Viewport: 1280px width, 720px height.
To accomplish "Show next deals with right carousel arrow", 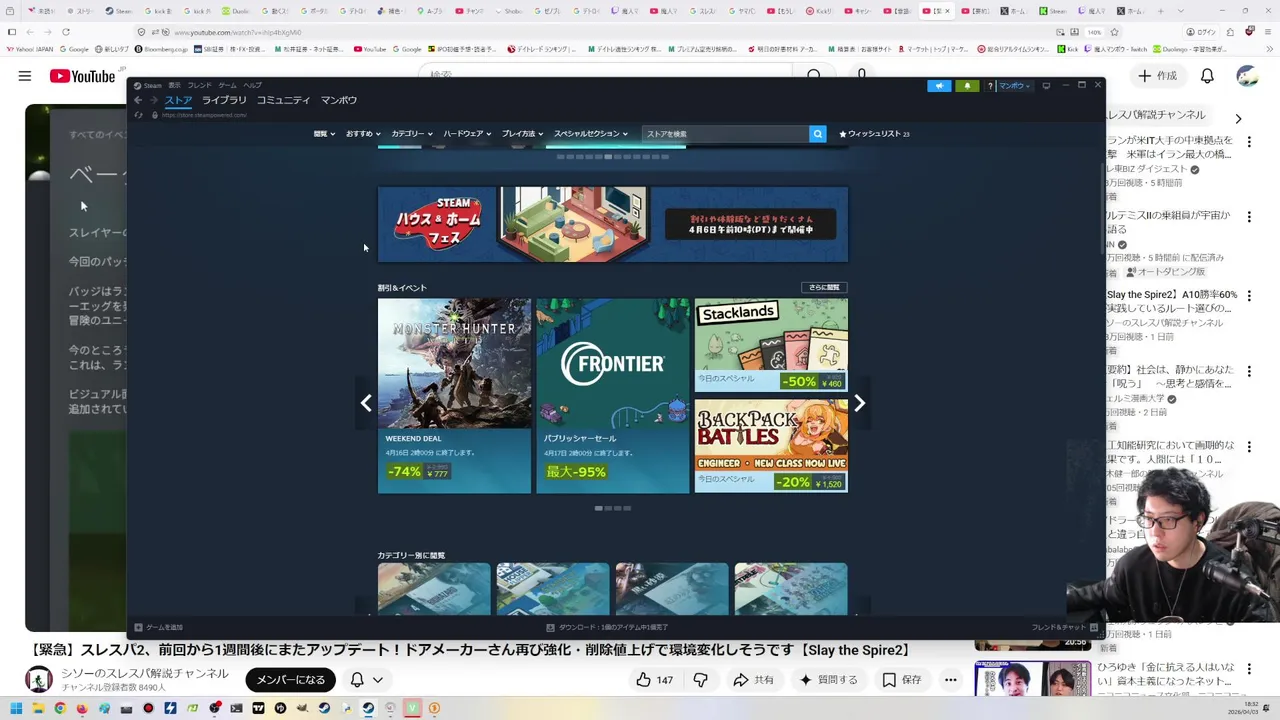I will tap(859, 403).
